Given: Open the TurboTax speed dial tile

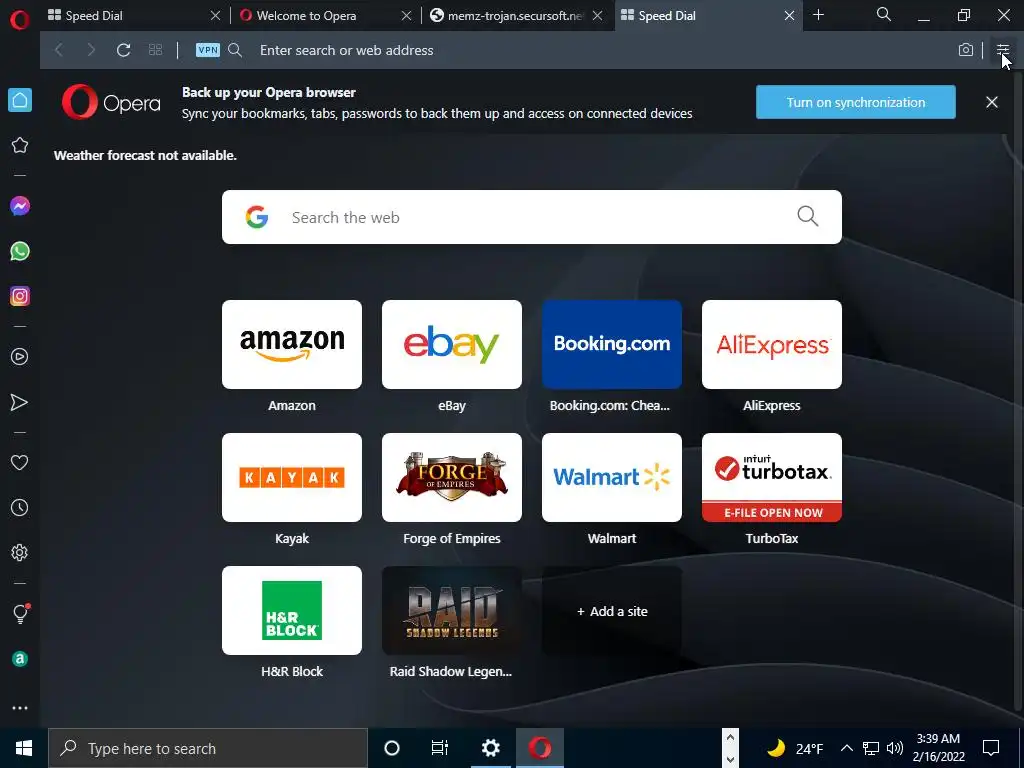Looking at the screenshot, I should 772,477.
